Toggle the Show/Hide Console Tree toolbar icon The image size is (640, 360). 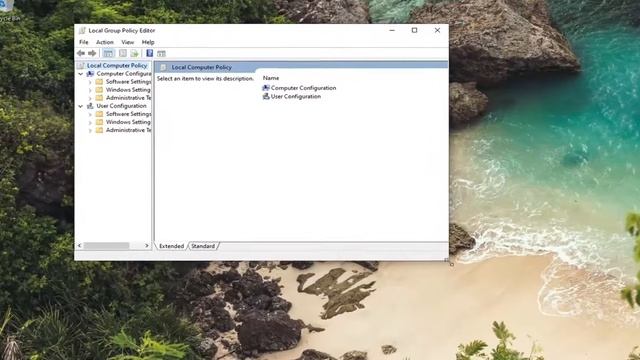pos(108,53)
